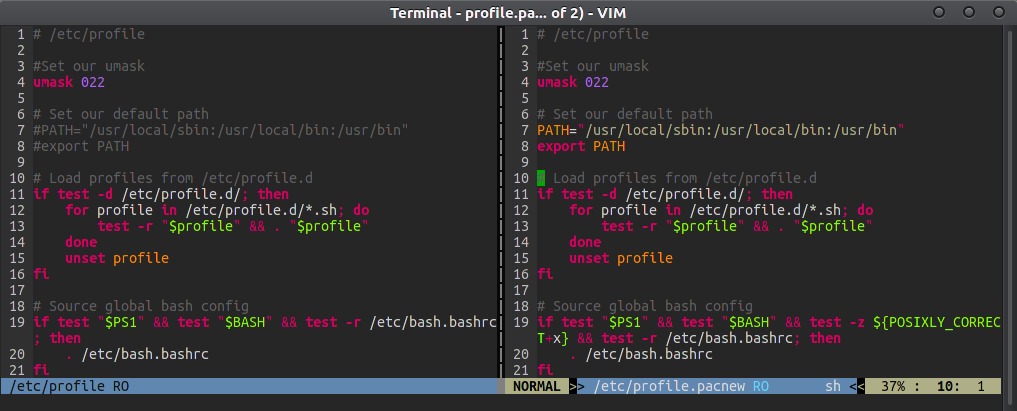Click 'fi' on line 21 in profile.pacnew pane
The image size is (1017, 411).
(x=545, y=371)
